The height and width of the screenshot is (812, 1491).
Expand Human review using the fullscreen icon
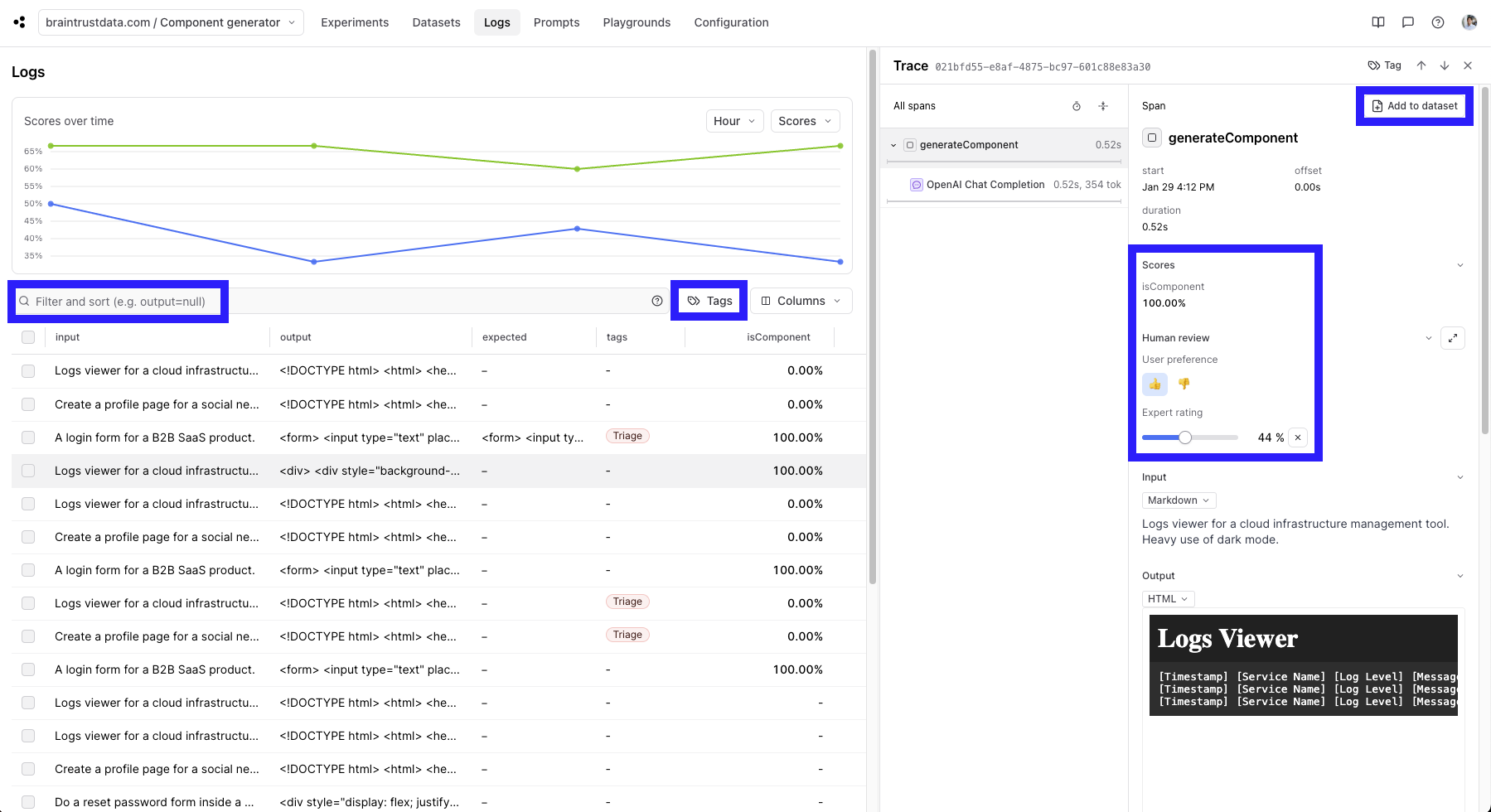click(x=1452, y=338)
